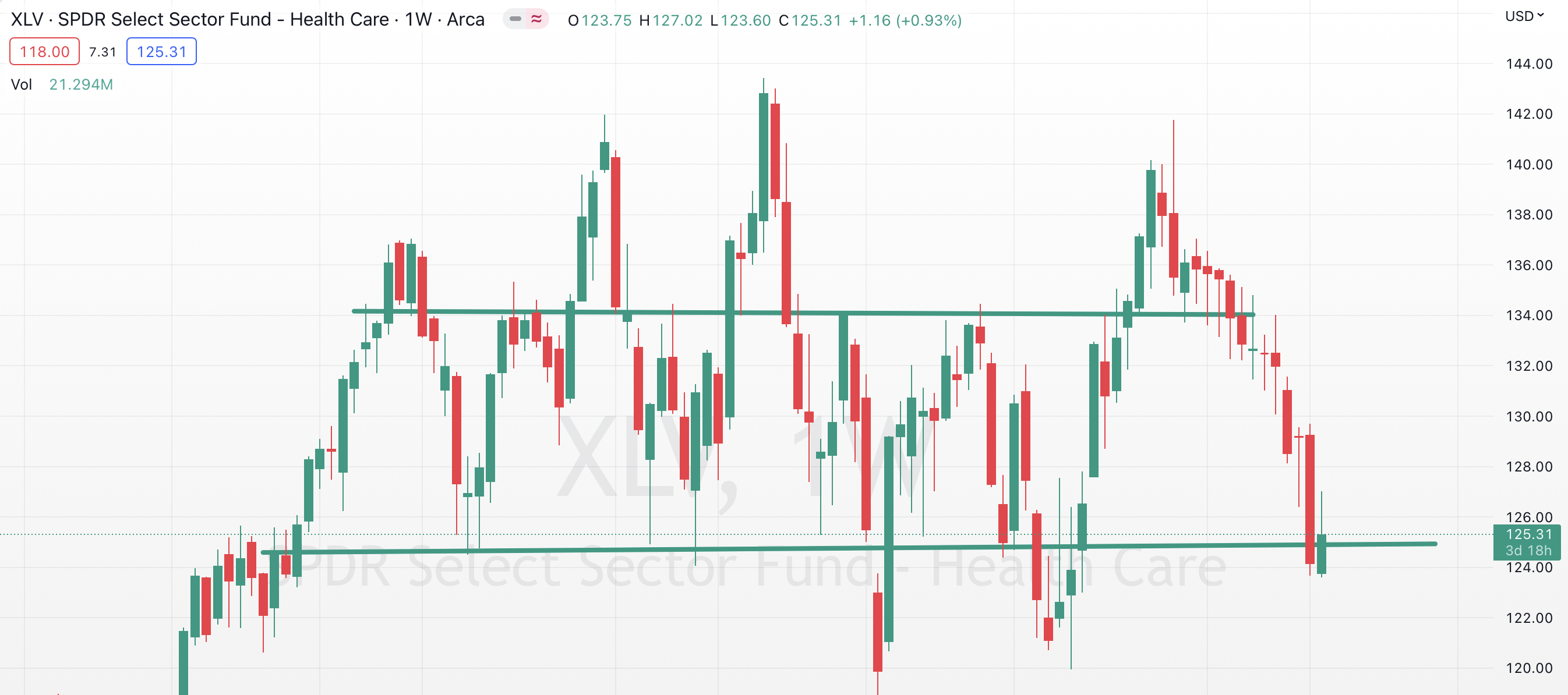The image size is (1568, 695).
Task: Click the current price 125.31 label on the price axis
Action: [1528, 534]
